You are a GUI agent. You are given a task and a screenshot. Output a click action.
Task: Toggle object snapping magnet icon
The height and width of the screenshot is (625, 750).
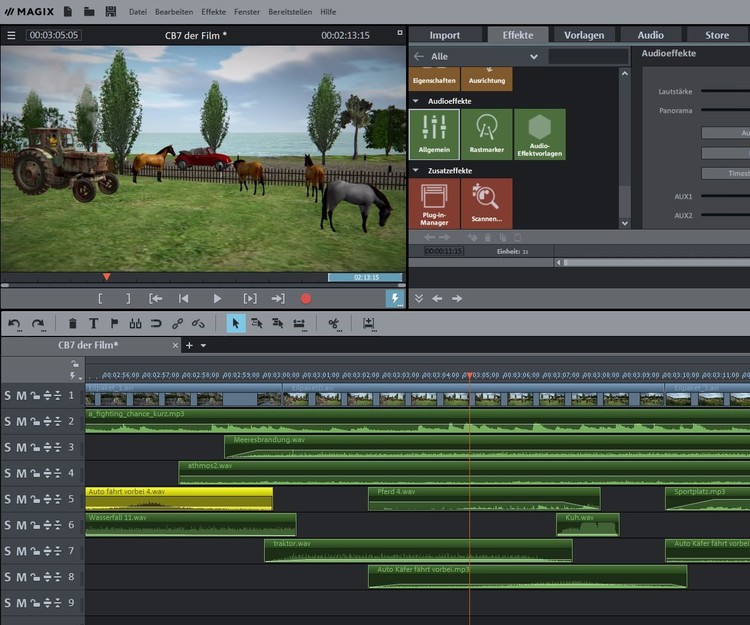tap(156, 324)
